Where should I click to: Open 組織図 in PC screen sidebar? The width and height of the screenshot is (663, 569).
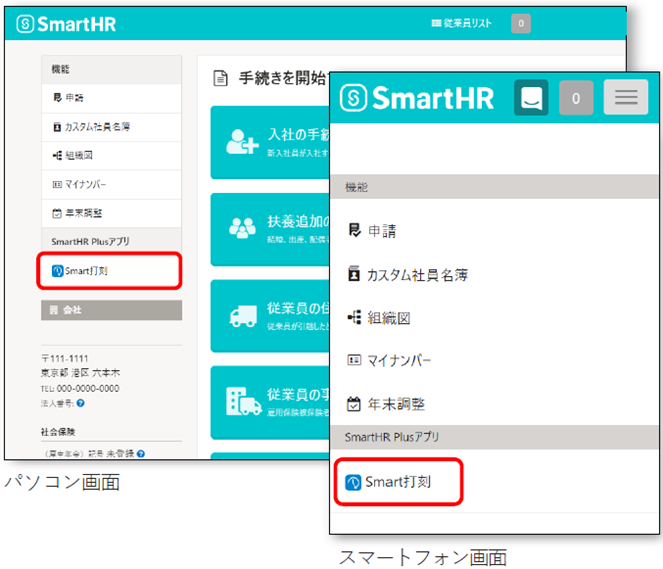[x=111, y=156]
